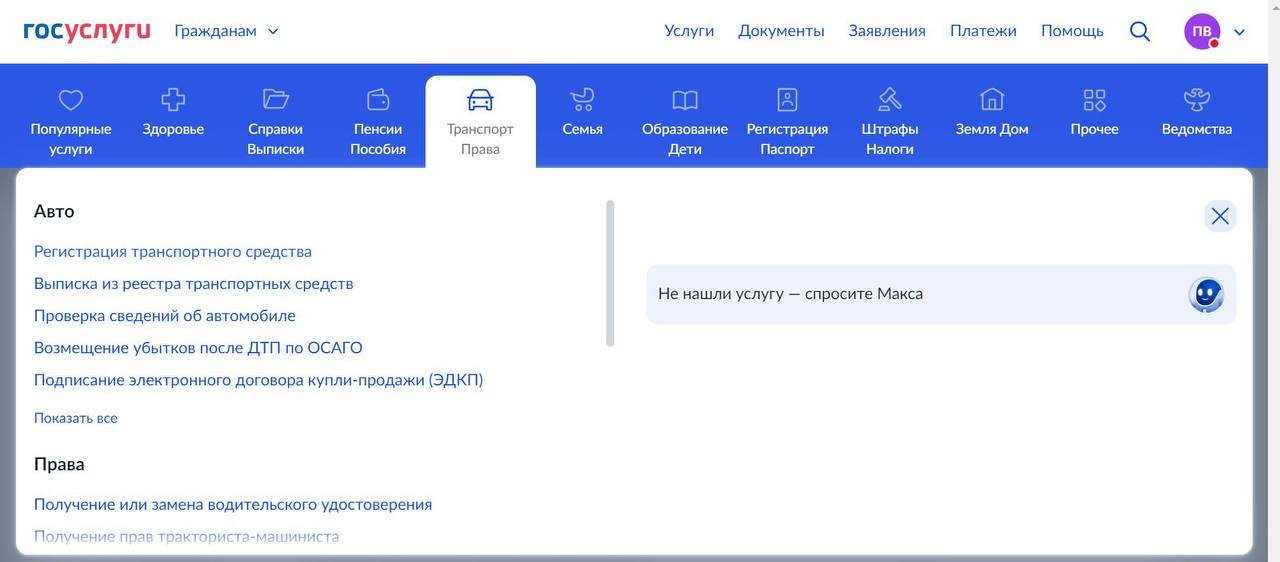Select the Штрафы Налоги gavel icon
The height and width of the screenshot is (562, 1280).
pos(890,99)
